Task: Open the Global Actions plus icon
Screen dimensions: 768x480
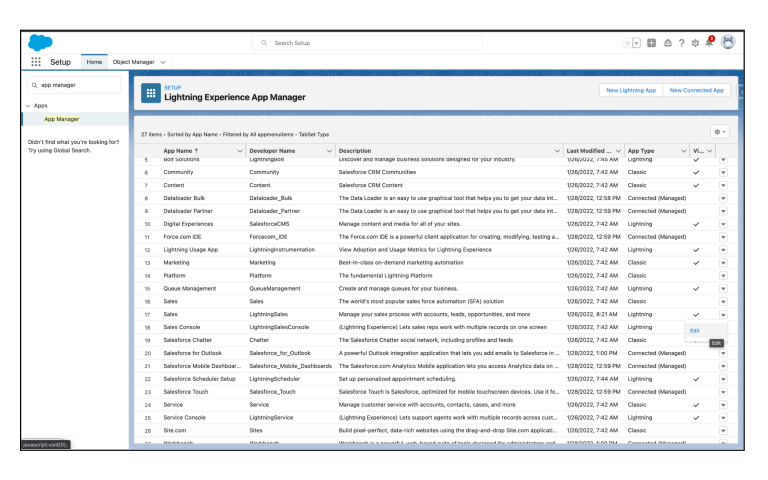Action: [651, 43]
